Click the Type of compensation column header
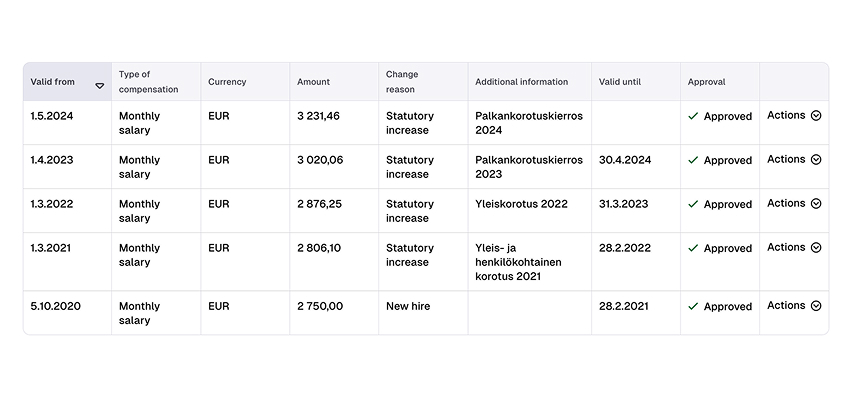850x400 pixels. [148, 82]
